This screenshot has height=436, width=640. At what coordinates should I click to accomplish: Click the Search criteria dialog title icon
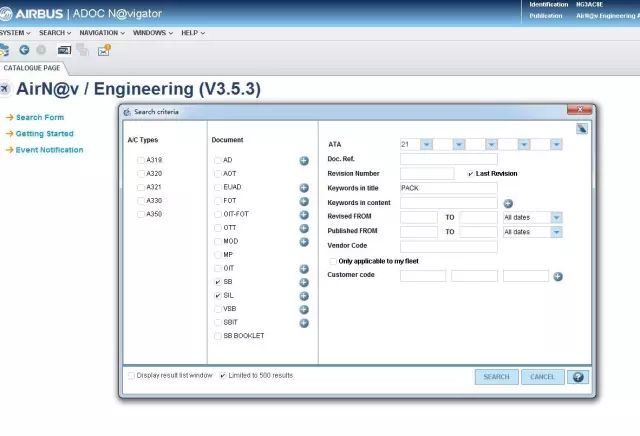127,112
